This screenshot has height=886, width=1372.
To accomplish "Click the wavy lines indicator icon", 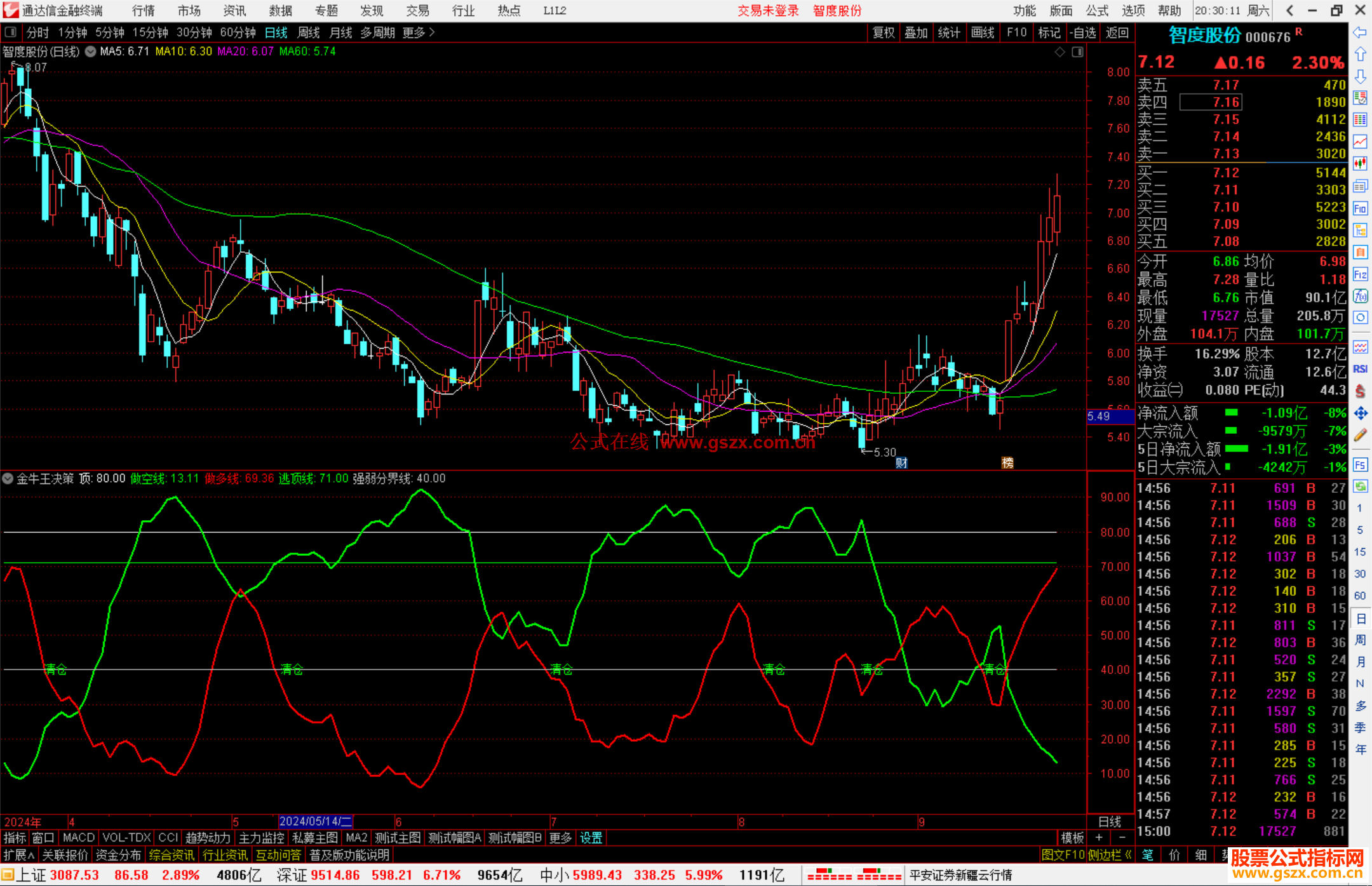I will click(x=1360, y=347).
